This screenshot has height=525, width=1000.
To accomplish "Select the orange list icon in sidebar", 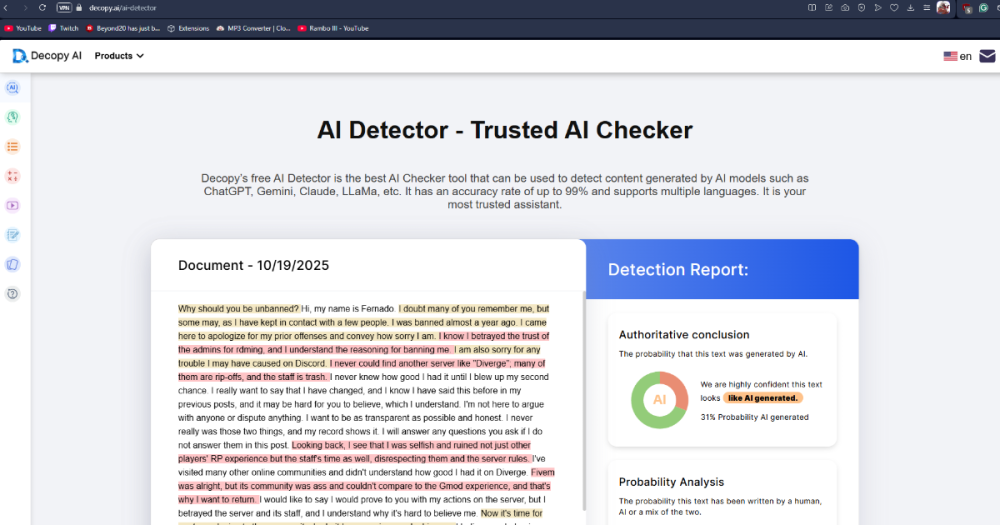I will point(13,147).
